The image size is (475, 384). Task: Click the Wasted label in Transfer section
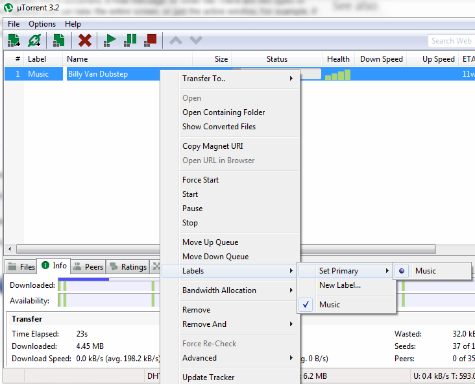click(408, 334)
